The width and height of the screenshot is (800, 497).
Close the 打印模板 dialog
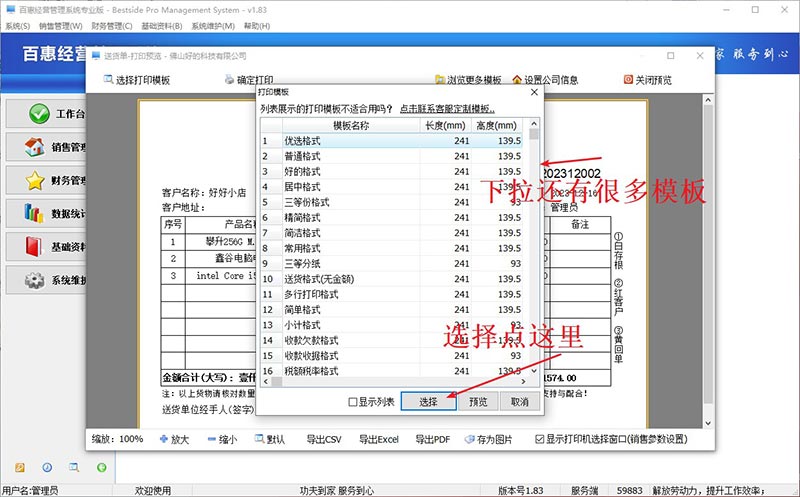pyautogui.click(x=534, y=92)
